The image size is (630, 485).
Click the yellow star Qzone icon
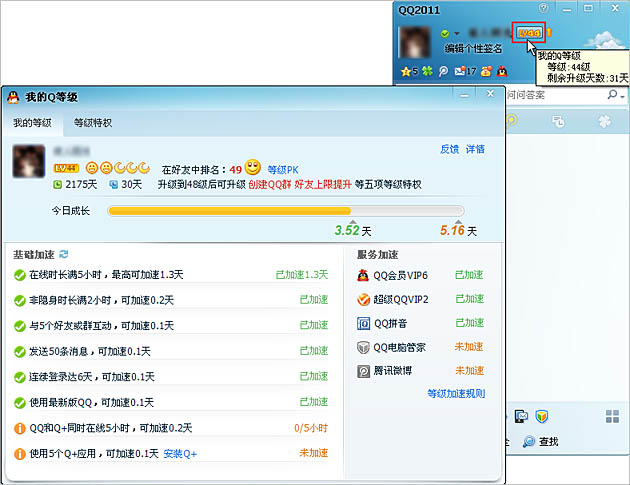pos(405,71)
